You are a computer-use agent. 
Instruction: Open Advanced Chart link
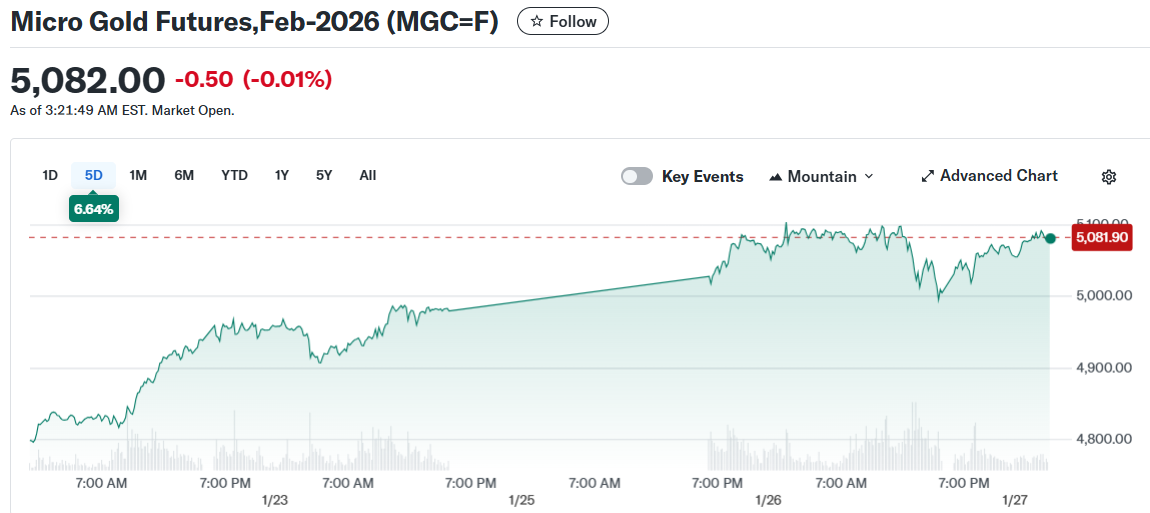[998, 176]
